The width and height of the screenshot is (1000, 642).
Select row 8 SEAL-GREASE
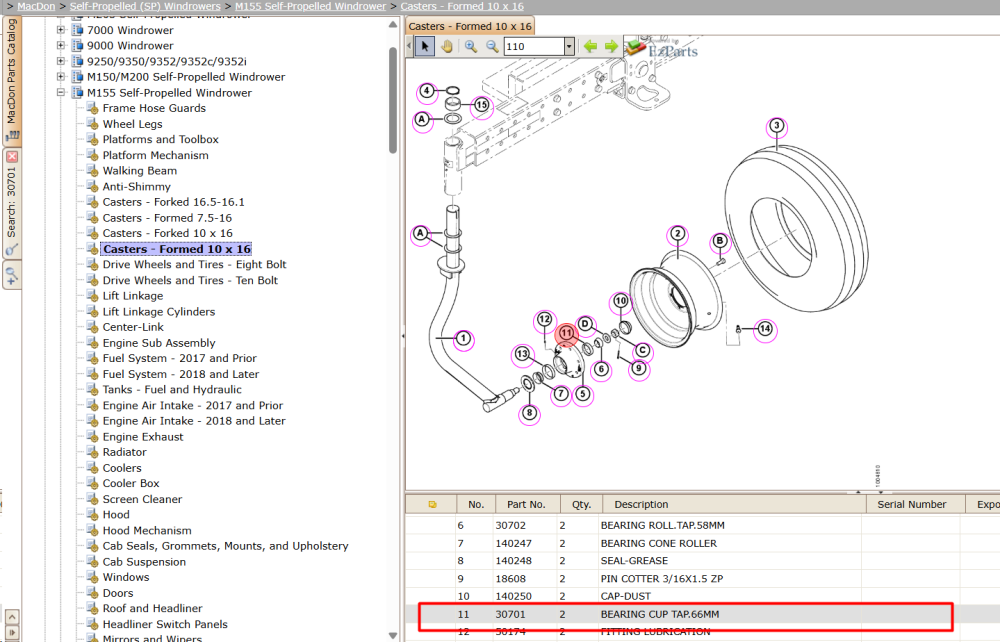coord(702,561)
